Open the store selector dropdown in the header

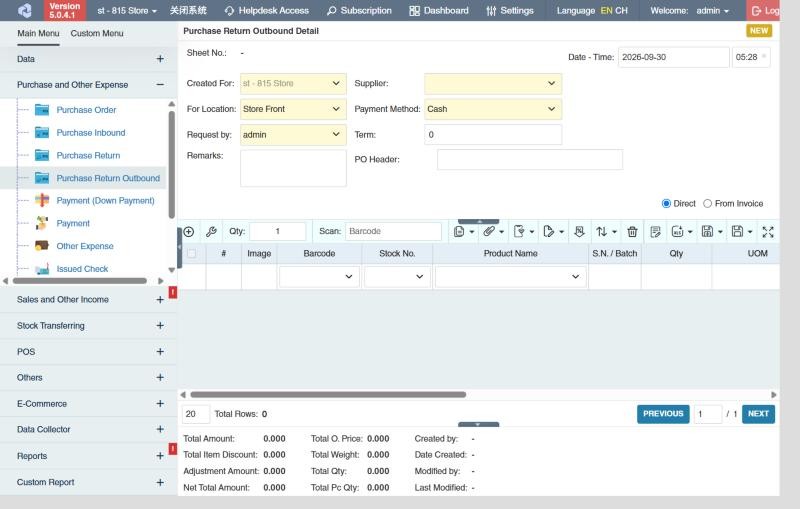(x=127, y=10)
